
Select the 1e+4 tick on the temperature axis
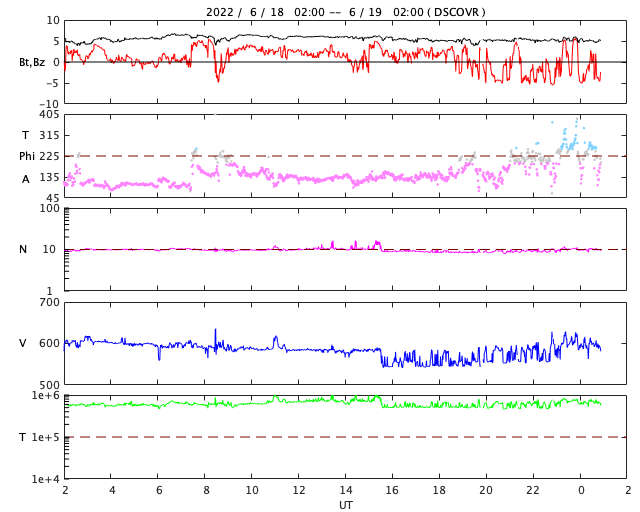[x=46, y=479]
